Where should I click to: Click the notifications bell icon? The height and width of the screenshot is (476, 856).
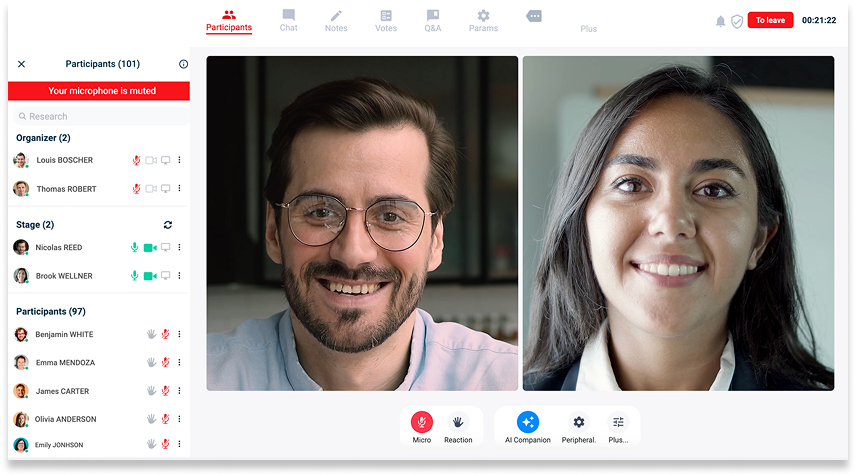pyautogui.click(x=720, y=21)
